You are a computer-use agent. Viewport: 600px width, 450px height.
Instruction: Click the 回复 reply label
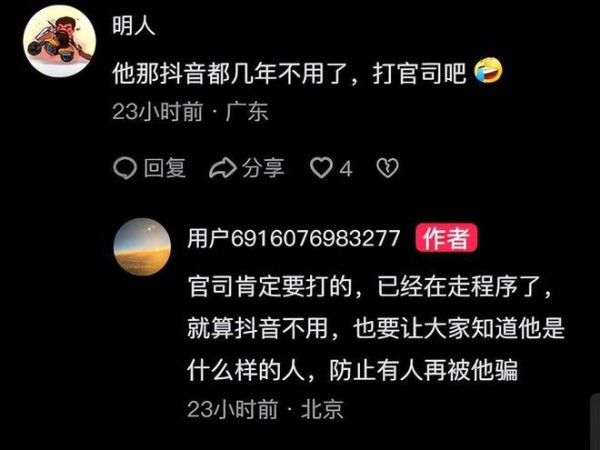click(x=165, y=168)
